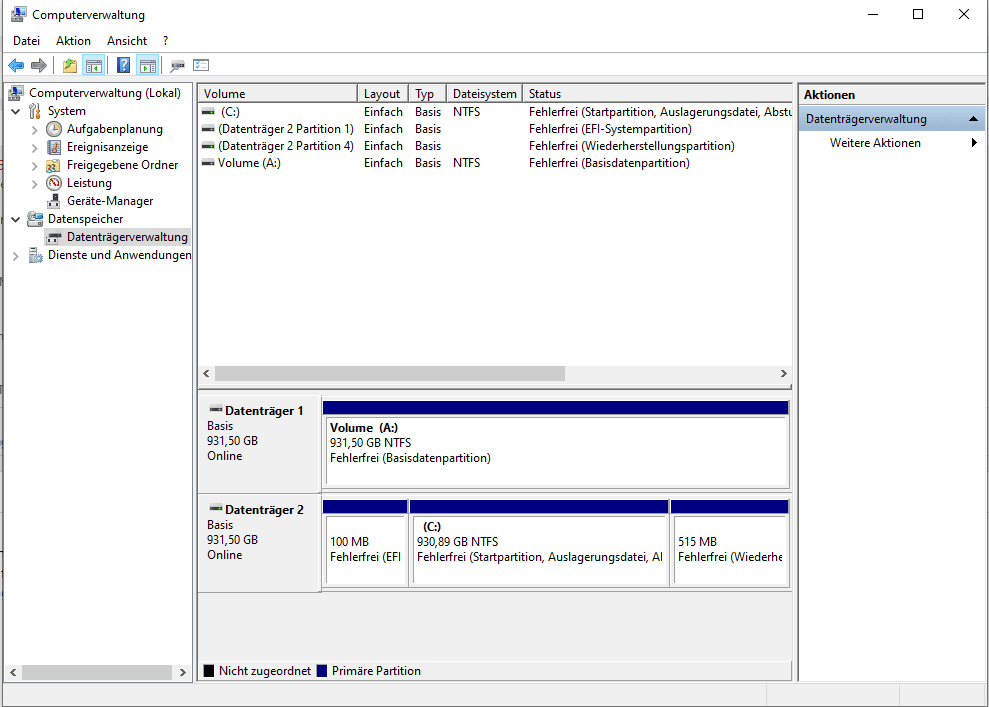Select the 515 MB recovery partition block
This screenshot has width=989, height=707.
730,543
